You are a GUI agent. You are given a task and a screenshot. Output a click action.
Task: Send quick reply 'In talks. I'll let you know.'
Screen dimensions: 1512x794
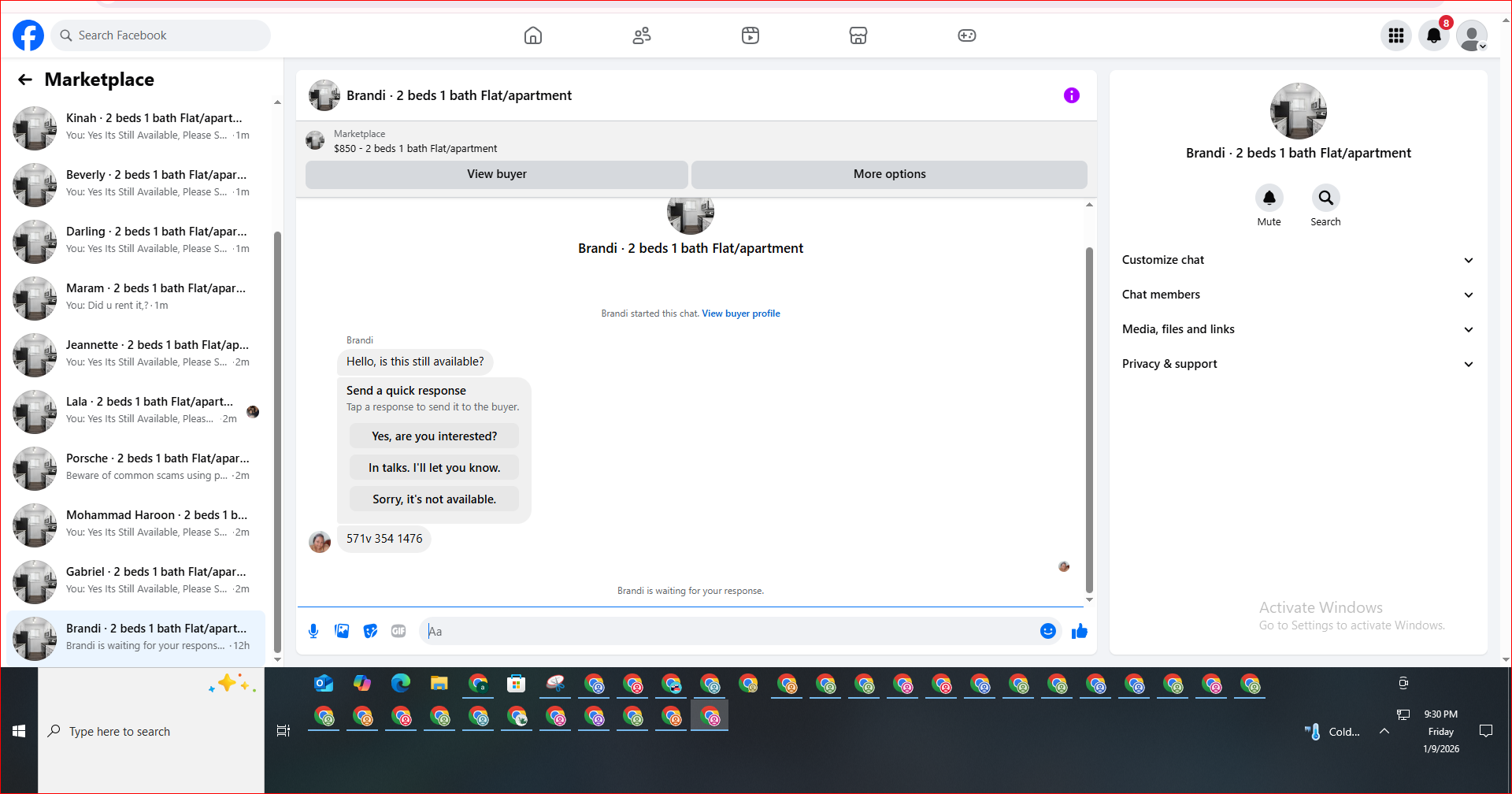tap(435, 468)
